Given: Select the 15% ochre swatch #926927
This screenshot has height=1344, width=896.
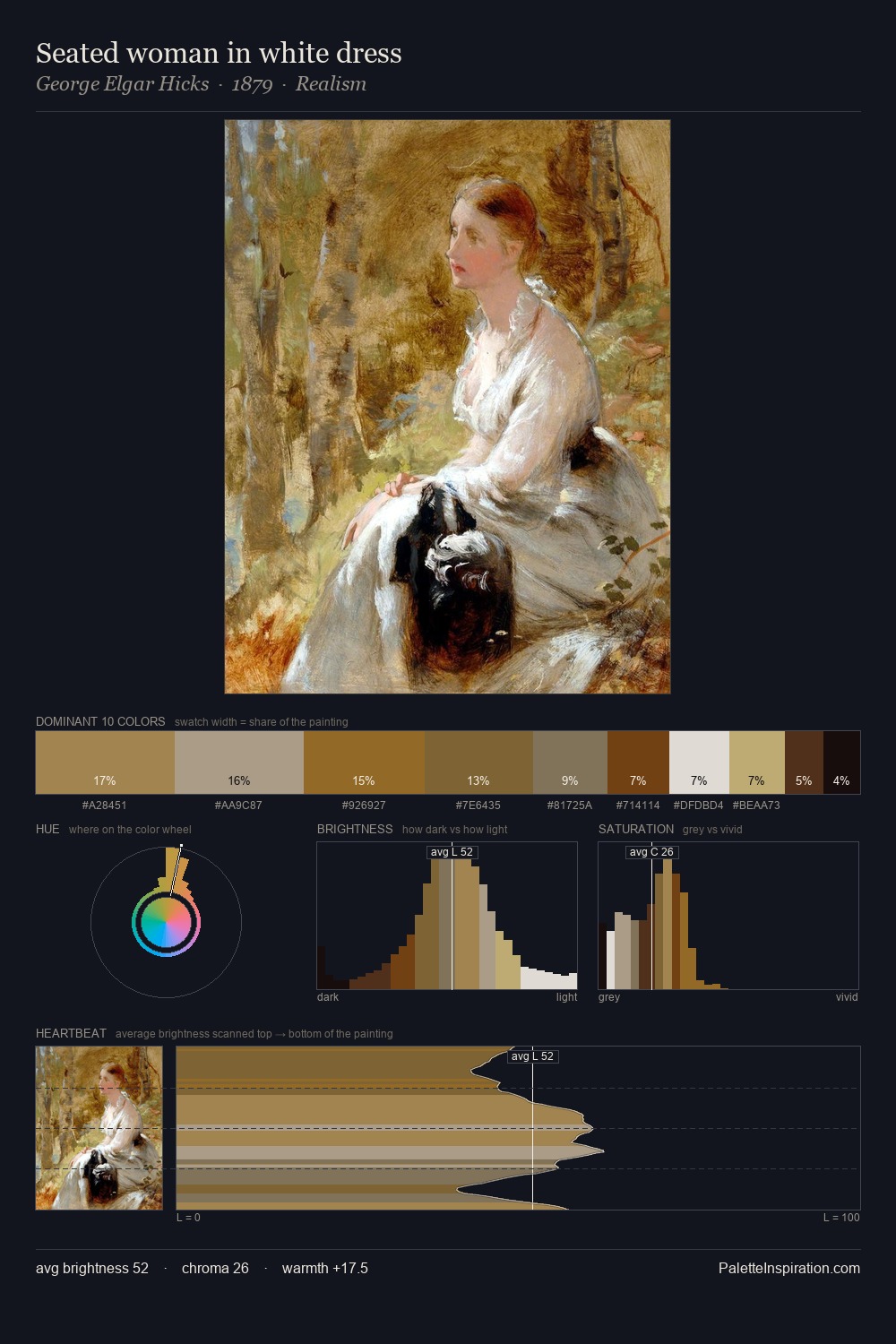Looking at the screenshot, I should point(364,762).
